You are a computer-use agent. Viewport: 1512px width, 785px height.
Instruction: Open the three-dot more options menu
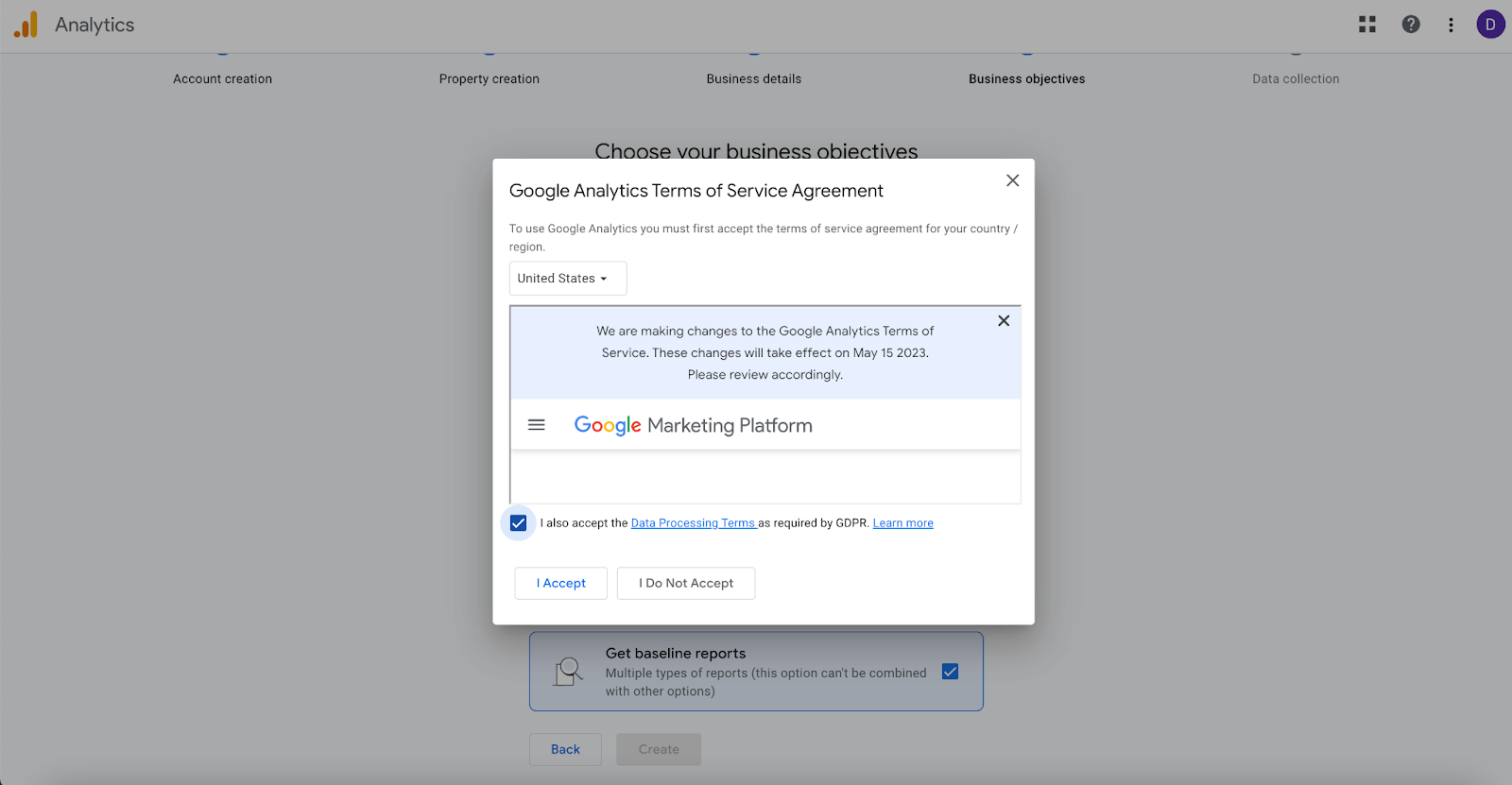[1451, 25]
